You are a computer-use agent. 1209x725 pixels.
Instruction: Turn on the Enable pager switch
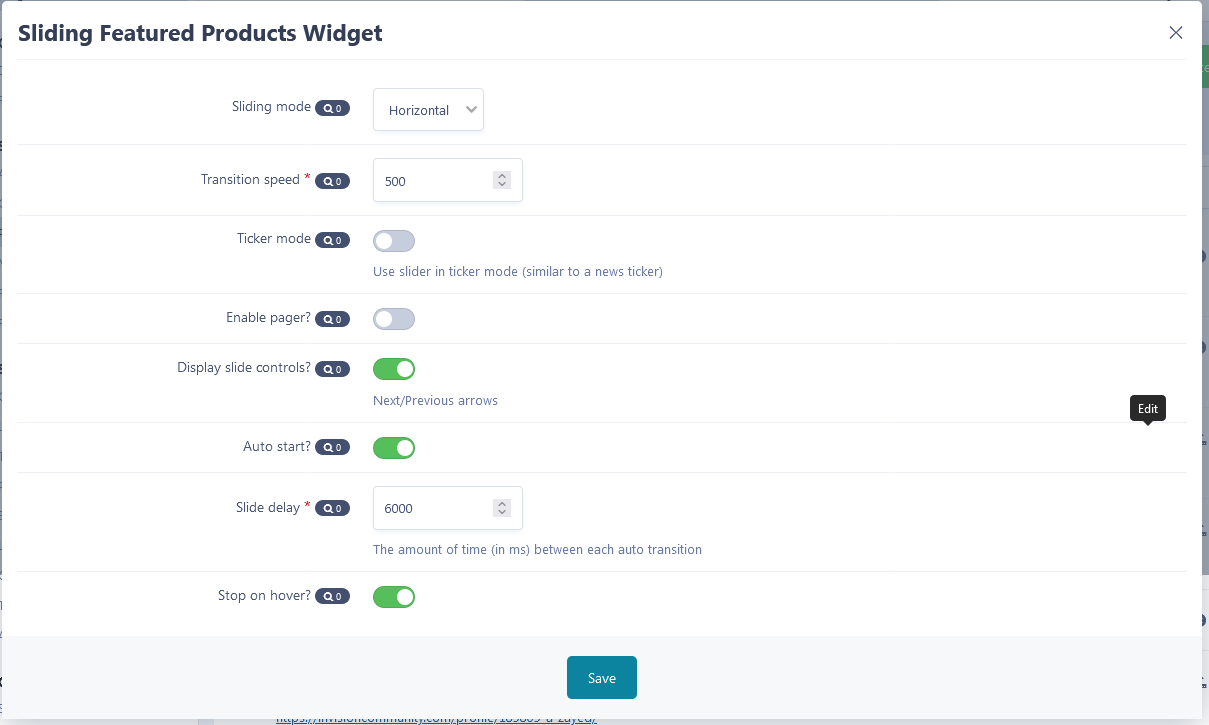click(x=394, y=319)
